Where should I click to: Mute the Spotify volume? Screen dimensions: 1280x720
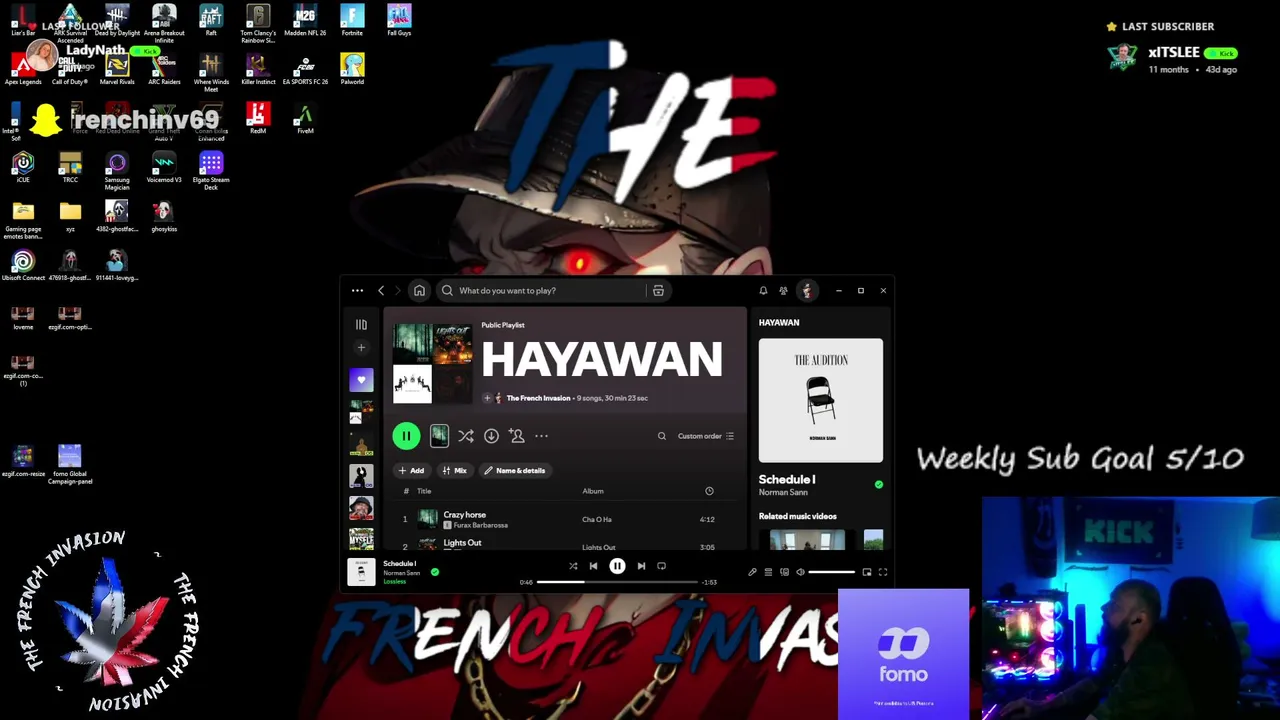[800, 572]
